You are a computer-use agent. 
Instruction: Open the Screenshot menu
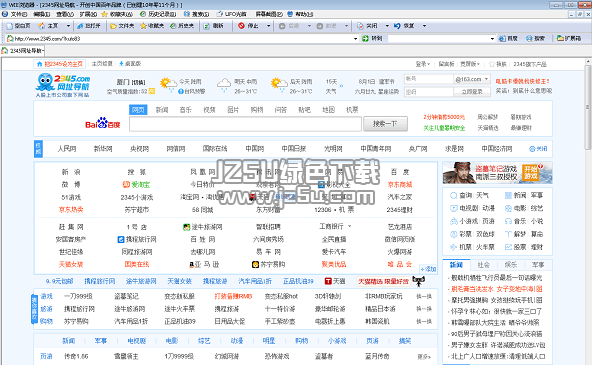click(269, 14)
